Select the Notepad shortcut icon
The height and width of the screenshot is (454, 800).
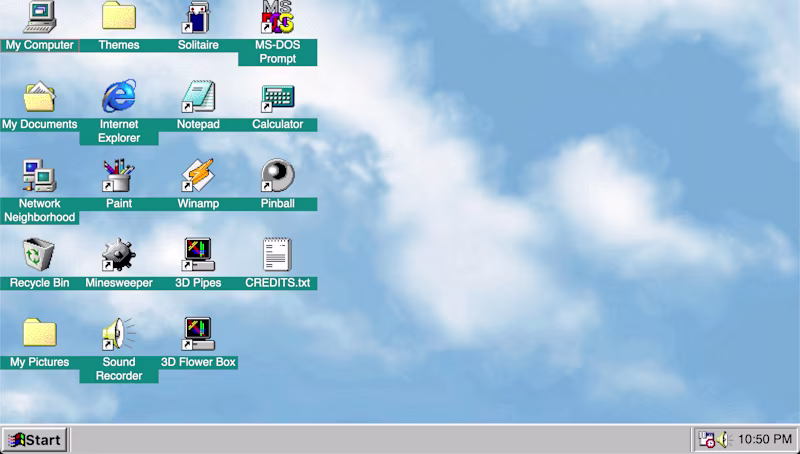(198, 96)
